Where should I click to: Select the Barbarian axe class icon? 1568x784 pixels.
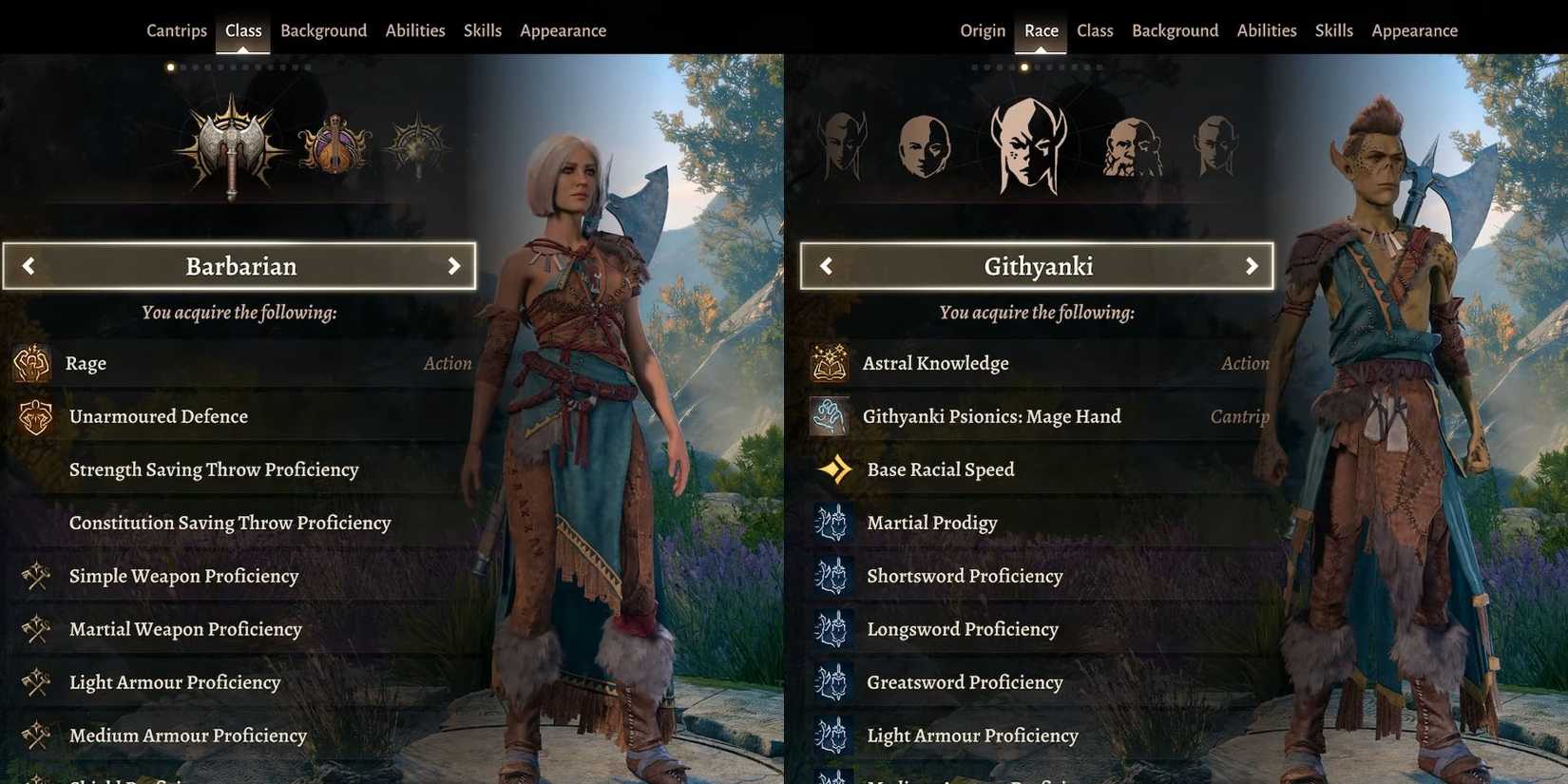(x=231, y=145)
